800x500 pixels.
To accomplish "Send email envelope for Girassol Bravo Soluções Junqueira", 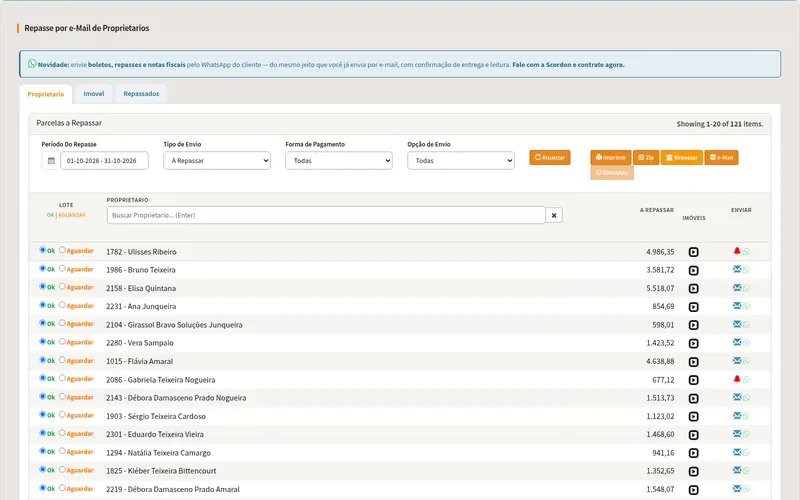I will tap(737, 324).
